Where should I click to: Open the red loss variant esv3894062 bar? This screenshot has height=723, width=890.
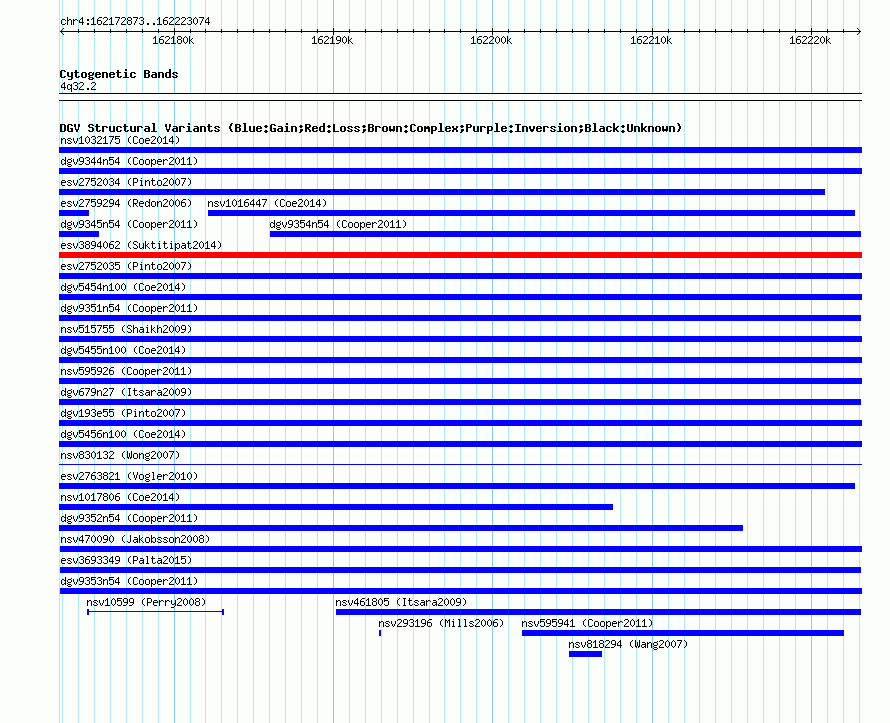(x=460, y=255)
